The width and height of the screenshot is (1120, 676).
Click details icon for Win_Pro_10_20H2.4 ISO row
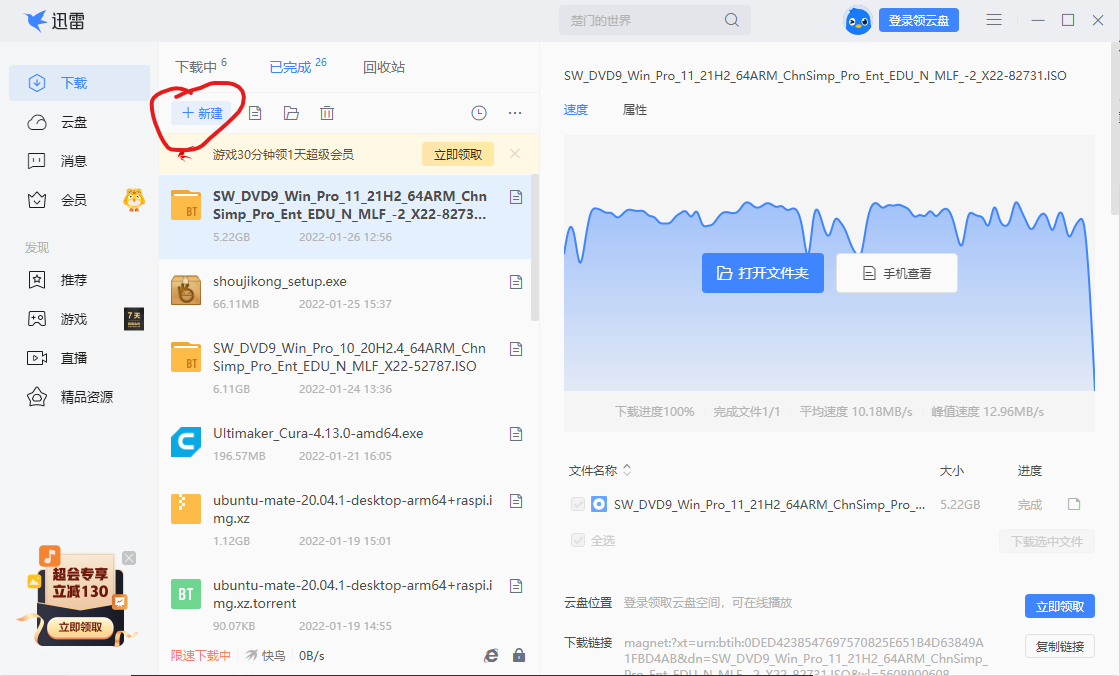516,349
